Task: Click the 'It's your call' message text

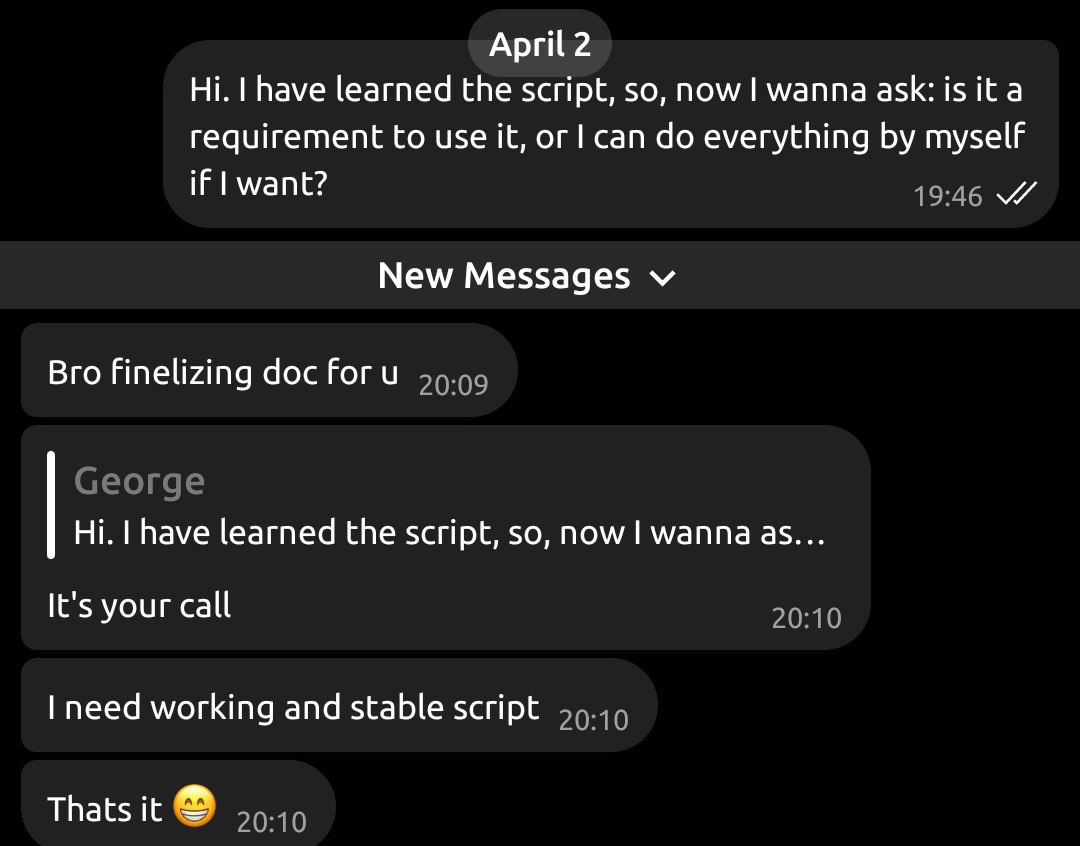Action: [x=139, y=605]
